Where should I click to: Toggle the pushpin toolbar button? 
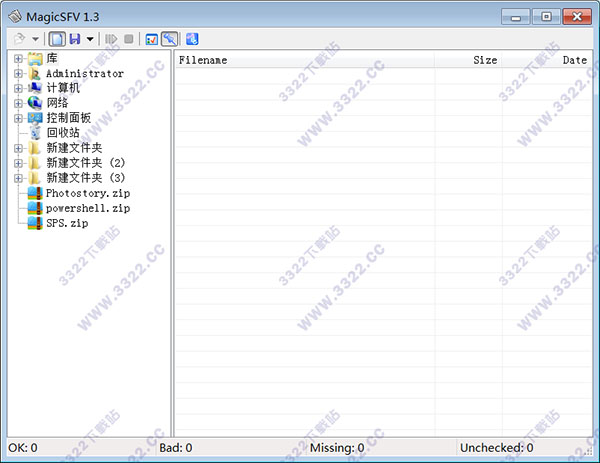tap(170, 39)
